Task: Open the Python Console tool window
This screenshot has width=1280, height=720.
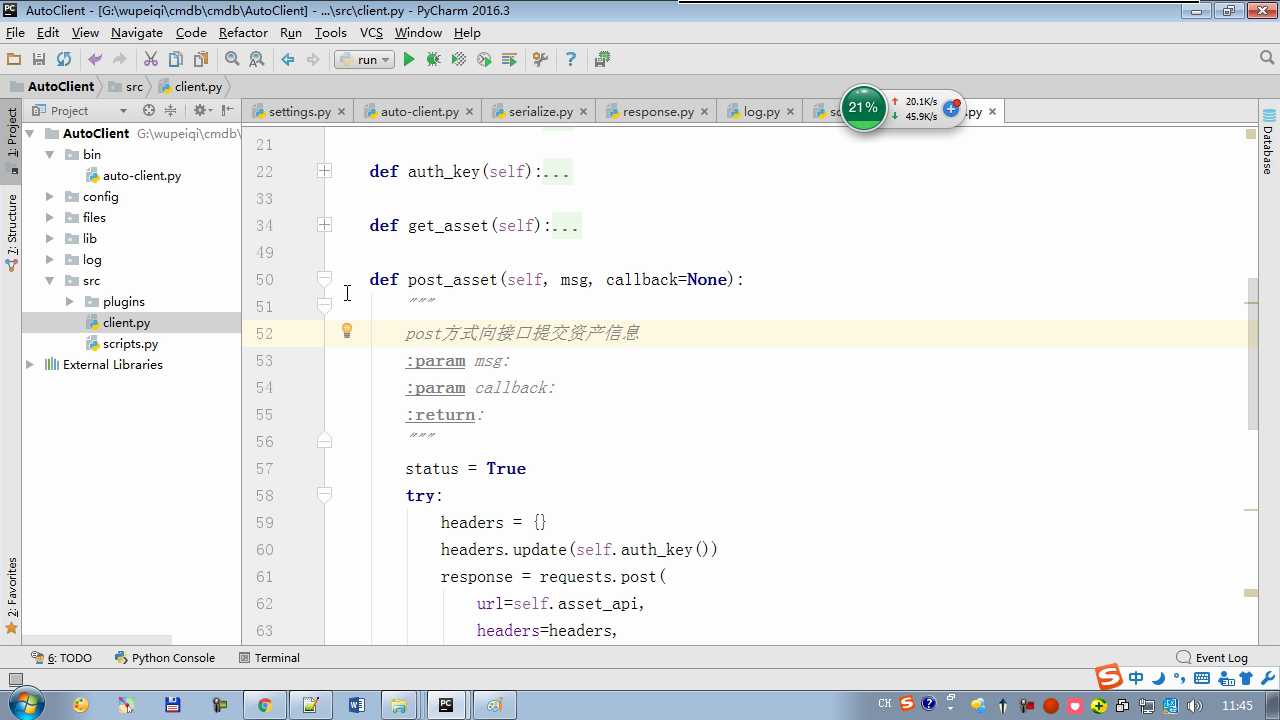Action: tap(164, 658)
